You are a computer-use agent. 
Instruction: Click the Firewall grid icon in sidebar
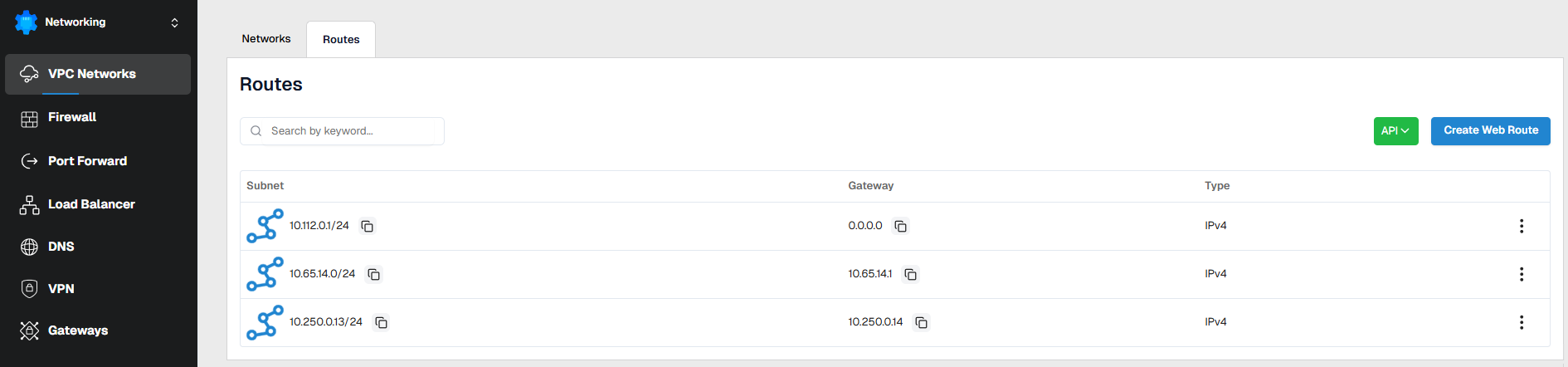(29, 119)
